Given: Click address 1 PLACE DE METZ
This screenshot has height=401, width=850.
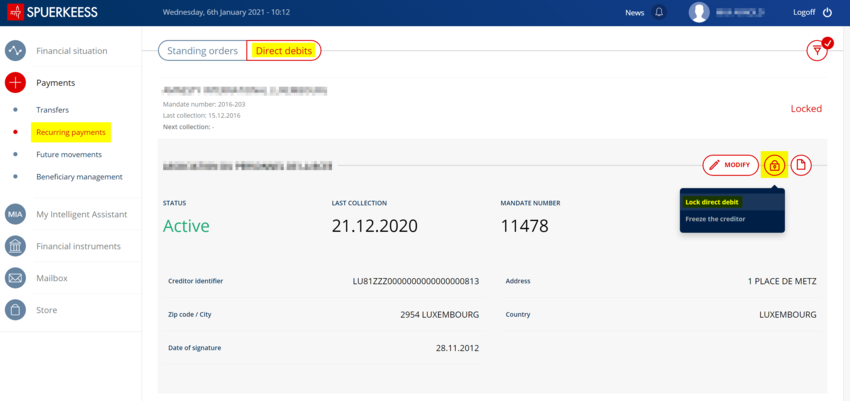Looking at the screenshot, I should pyautogui.click(x=782, y=281).
